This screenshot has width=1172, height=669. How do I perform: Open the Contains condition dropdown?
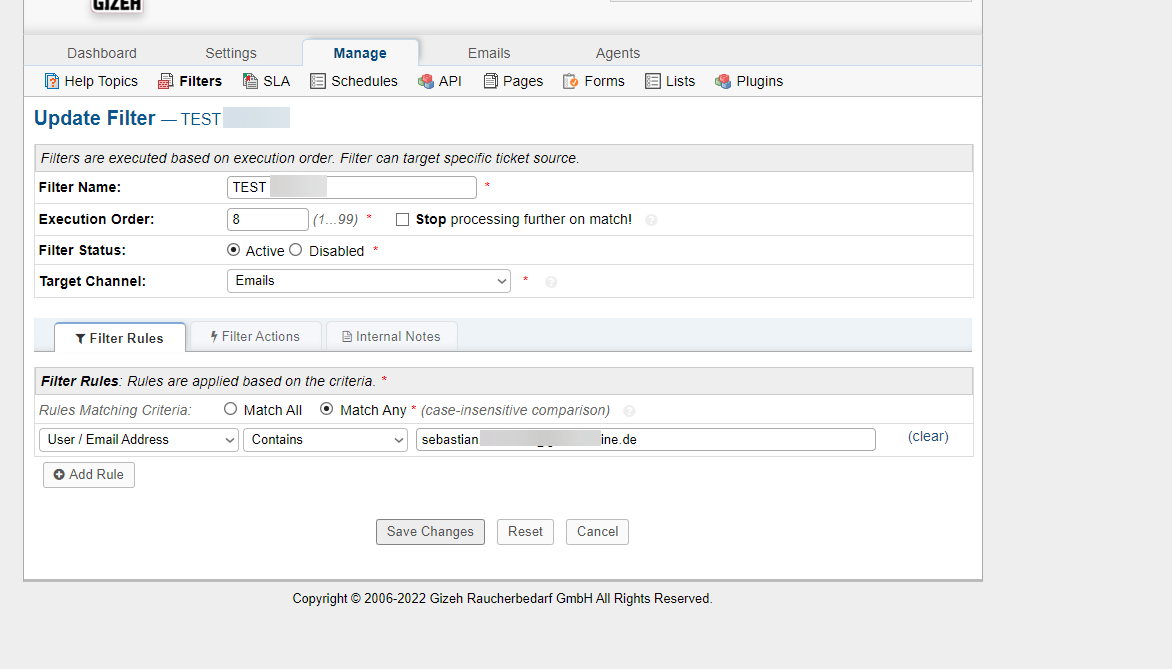click(325, 440)
